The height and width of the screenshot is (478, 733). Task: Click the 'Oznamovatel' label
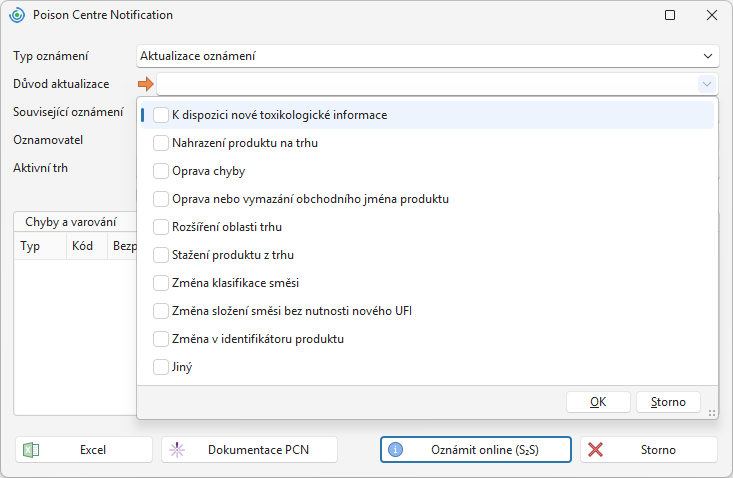click(x=48, y=140)
